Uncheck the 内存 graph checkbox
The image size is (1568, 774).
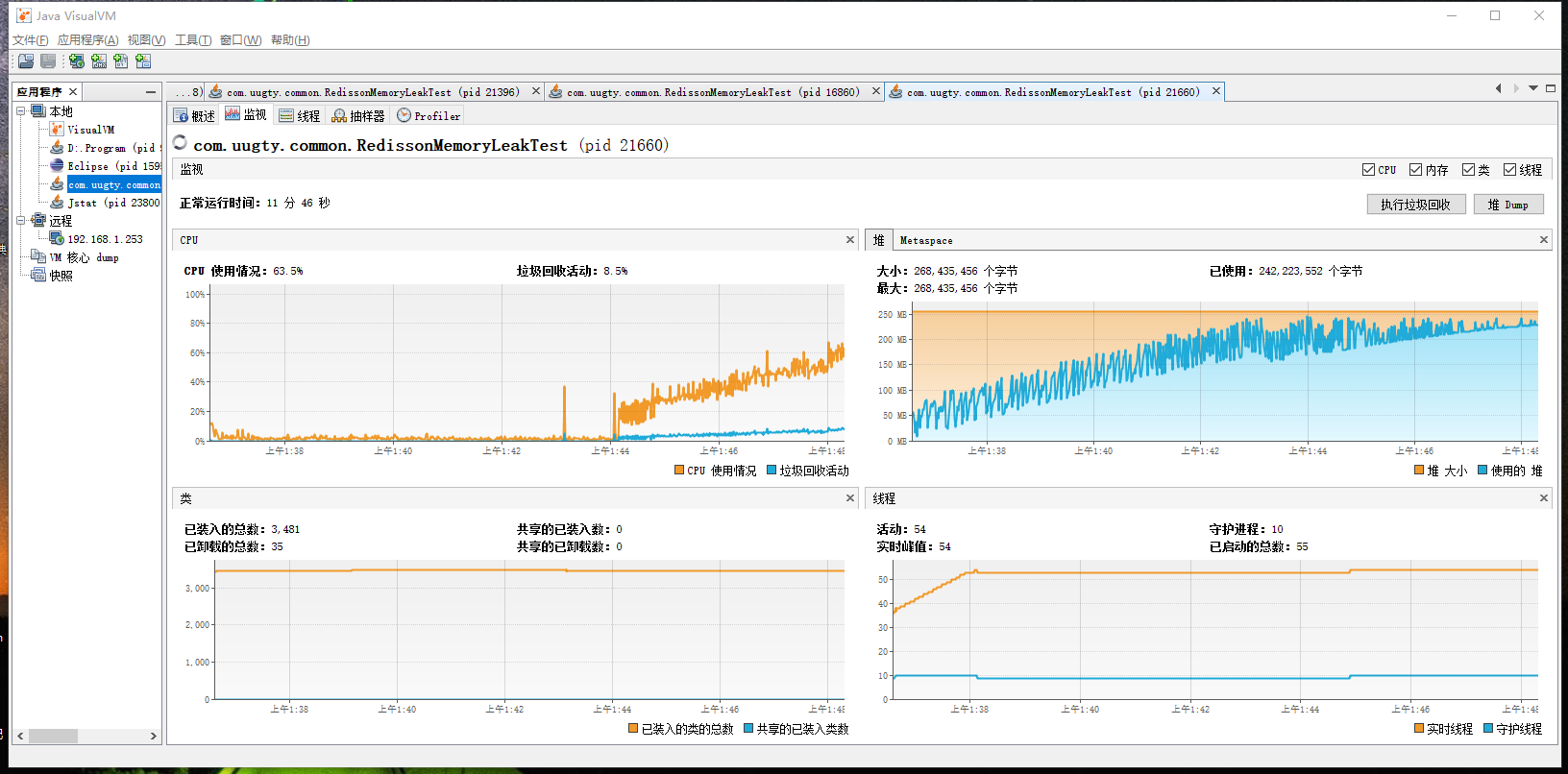pyautogui.click(x=1415, y=170)
